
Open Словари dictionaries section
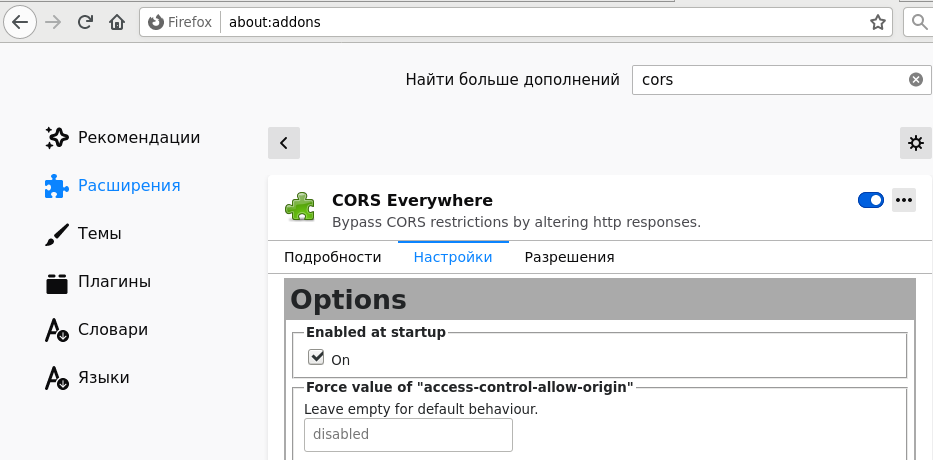96,330
